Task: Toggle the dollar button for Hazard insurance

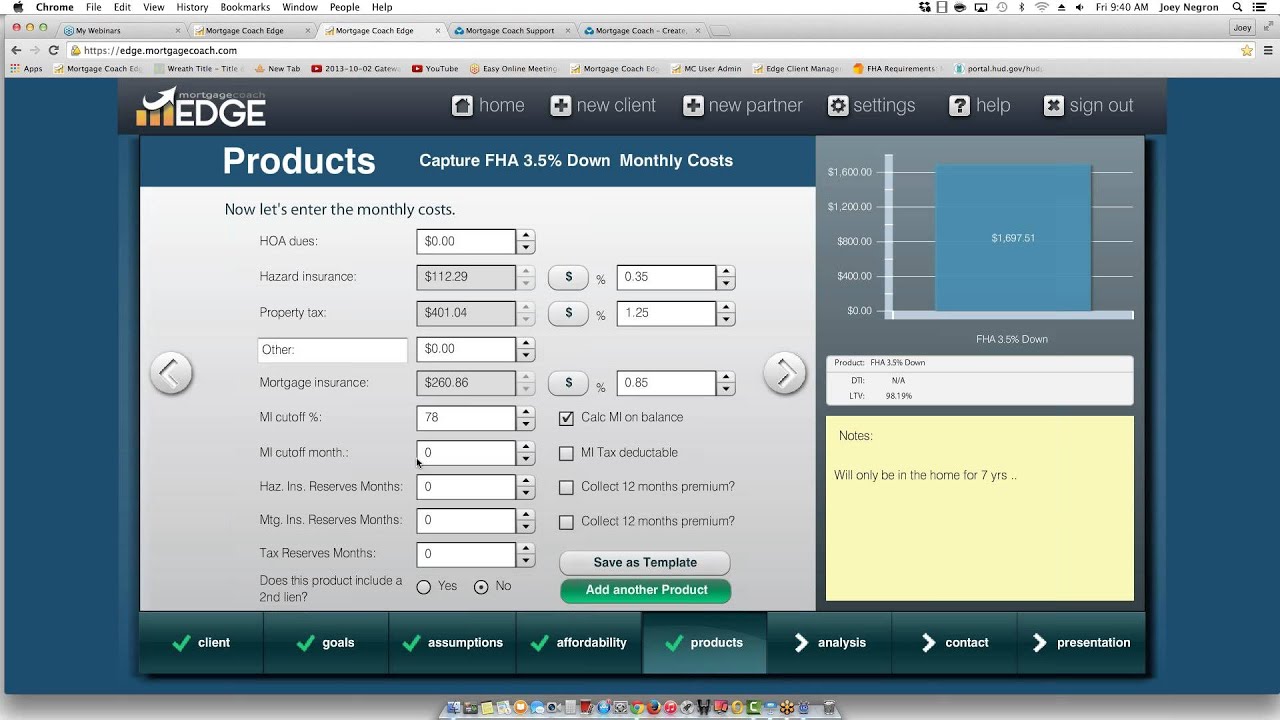Action: (568, 277)
